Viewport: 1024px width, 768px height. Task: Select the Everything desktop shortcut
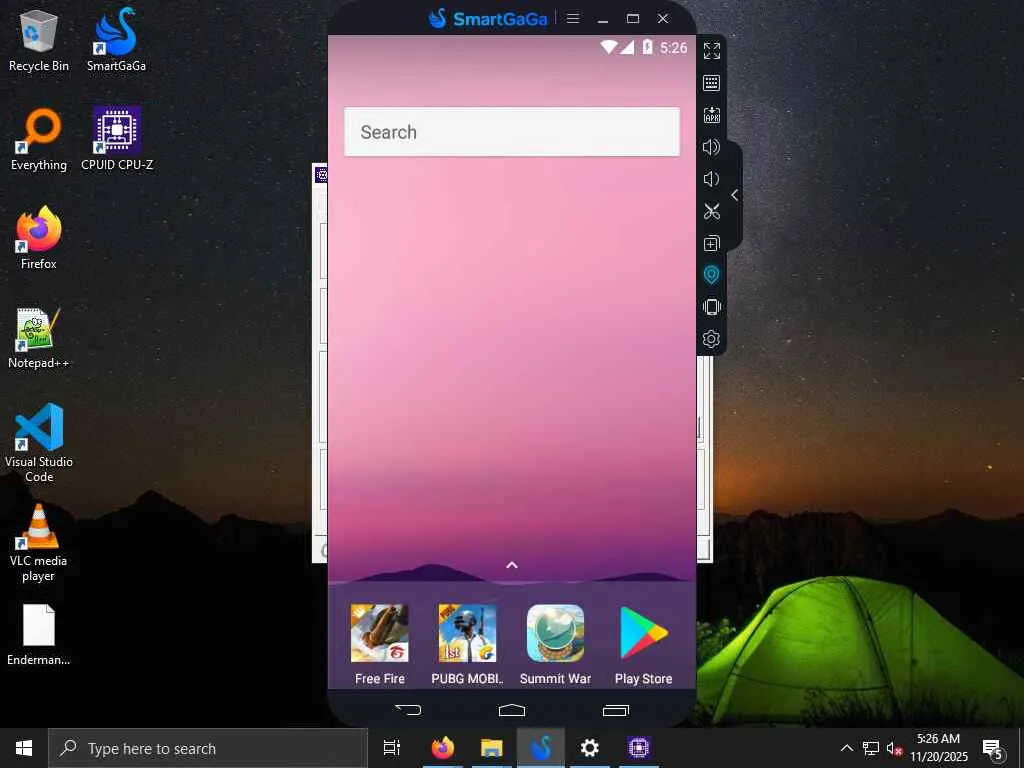pyautogui.click(x=39, y=140)
